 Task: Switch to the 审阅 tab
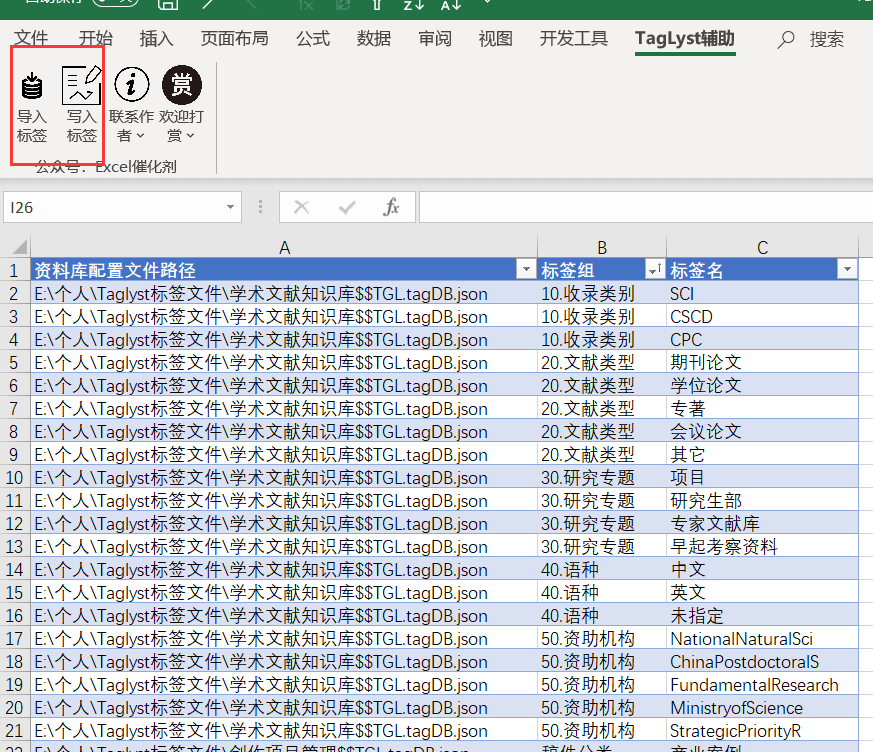click(x=435, y=38)
